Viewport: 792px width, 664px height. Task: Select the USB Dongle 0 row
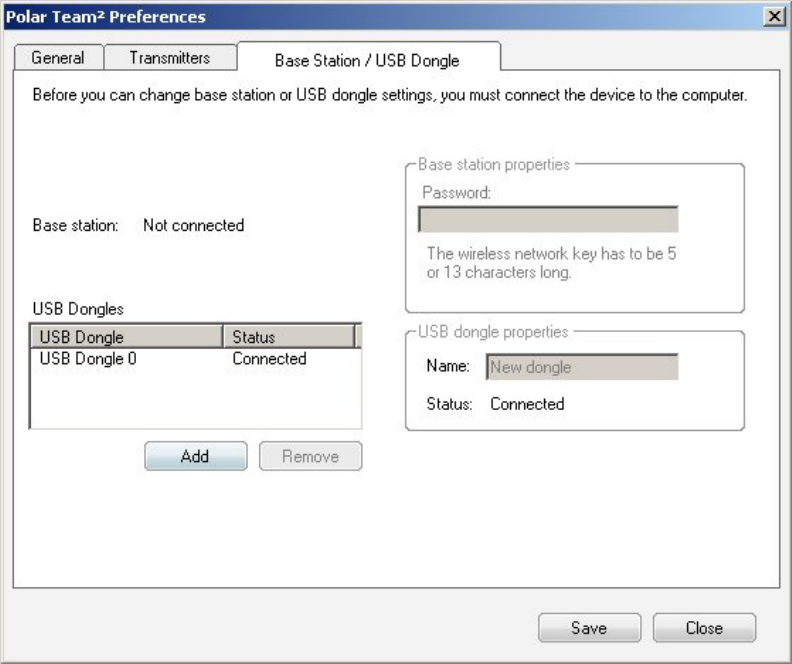click(x=195, y=359)
